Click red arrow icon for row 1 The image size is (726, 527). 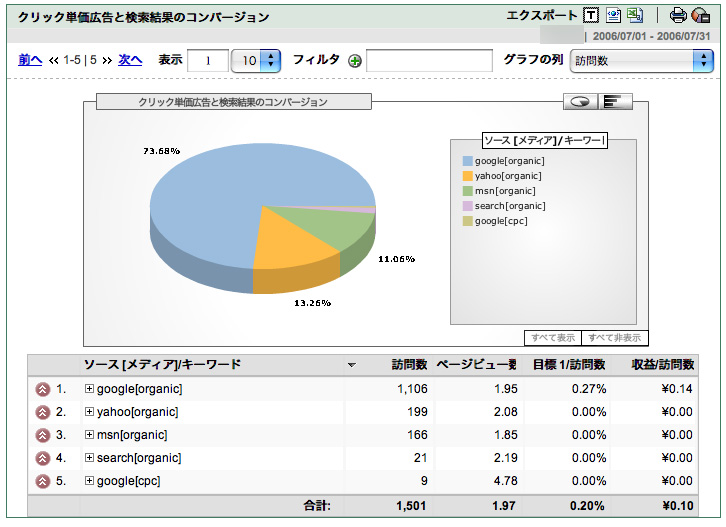click(x=43, y=389)
